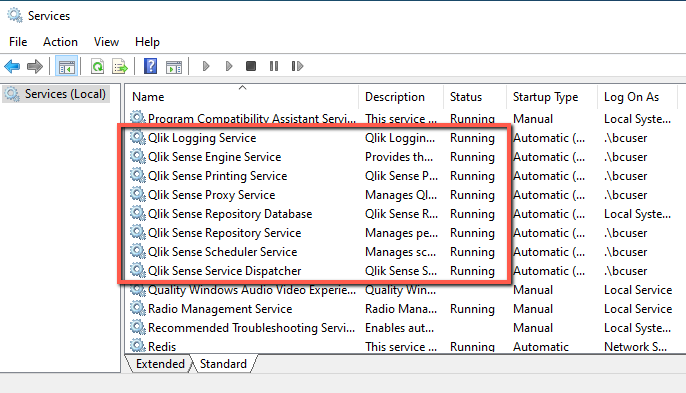
Task: Select Program Compatibility Assistant Service row
Action: pos(405,119)
